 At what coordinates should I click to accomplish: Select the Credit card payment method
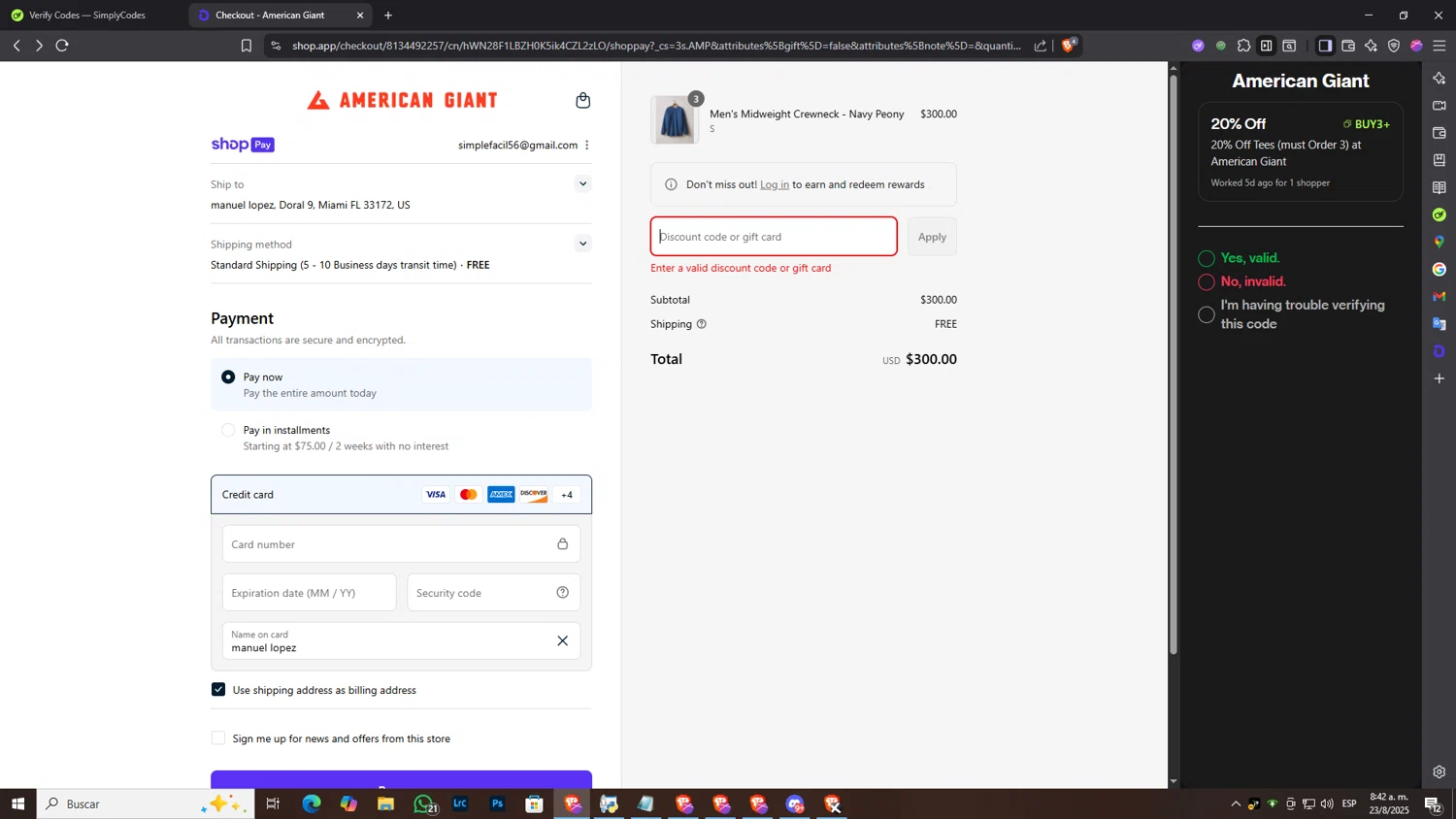pyautogui.click(x=401, y=495)
